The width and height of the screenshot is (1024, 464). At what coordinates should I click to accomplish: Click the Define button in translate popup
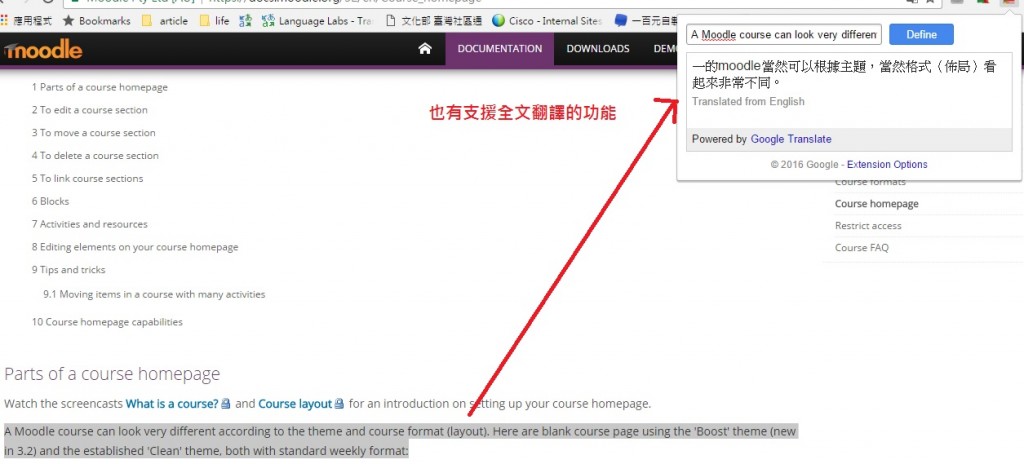[x=921, y=35]
